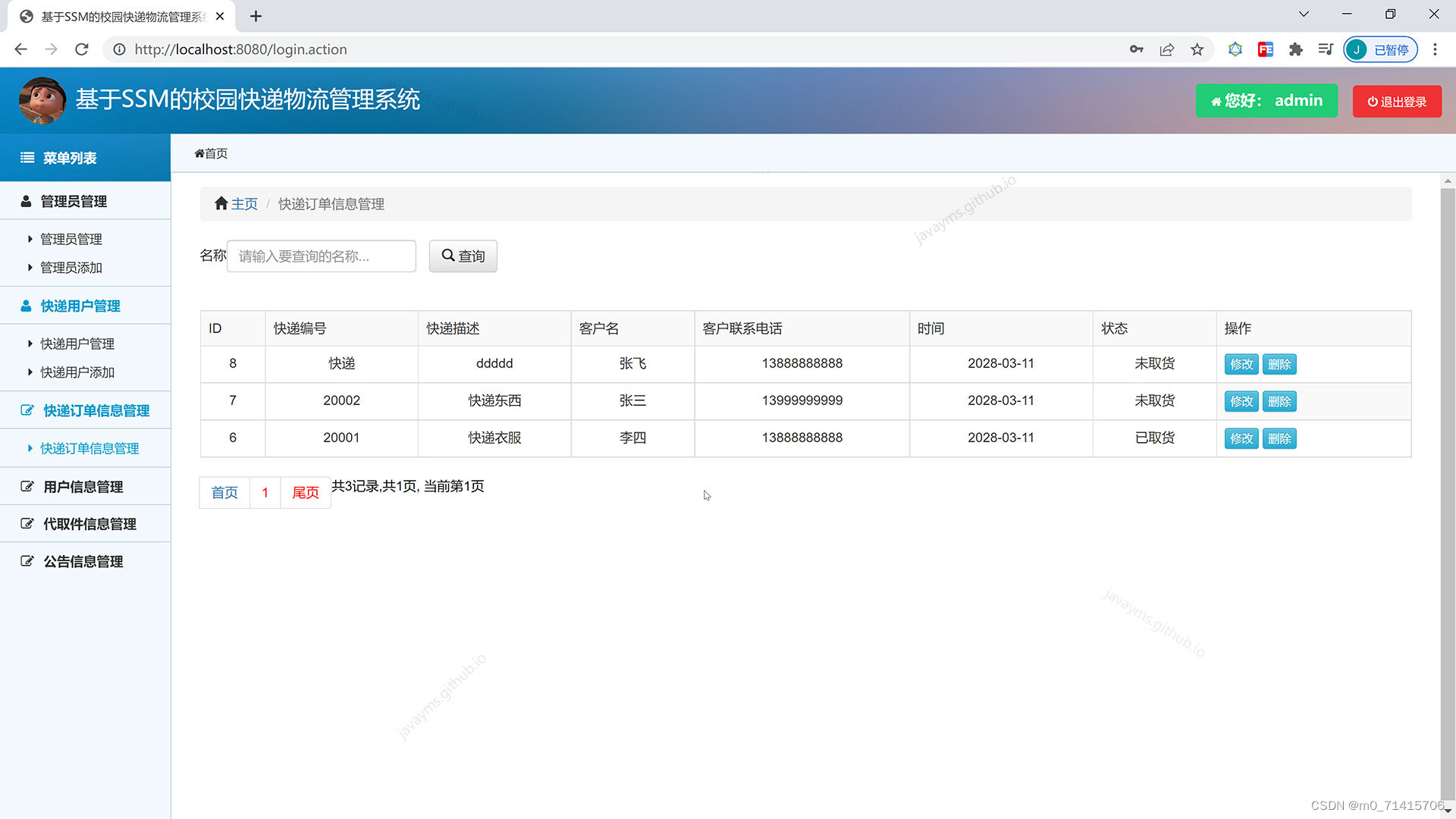Click 删除 for order 20001
This screenshot has width=1456, height=819.
[x=1279, y=438]
